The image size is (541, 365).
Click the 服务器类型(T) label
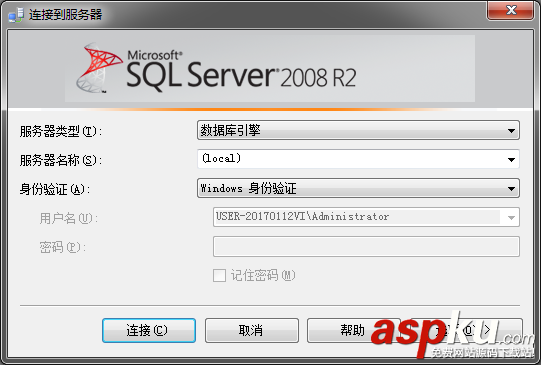pyautogui.click(x=60, y=131)
